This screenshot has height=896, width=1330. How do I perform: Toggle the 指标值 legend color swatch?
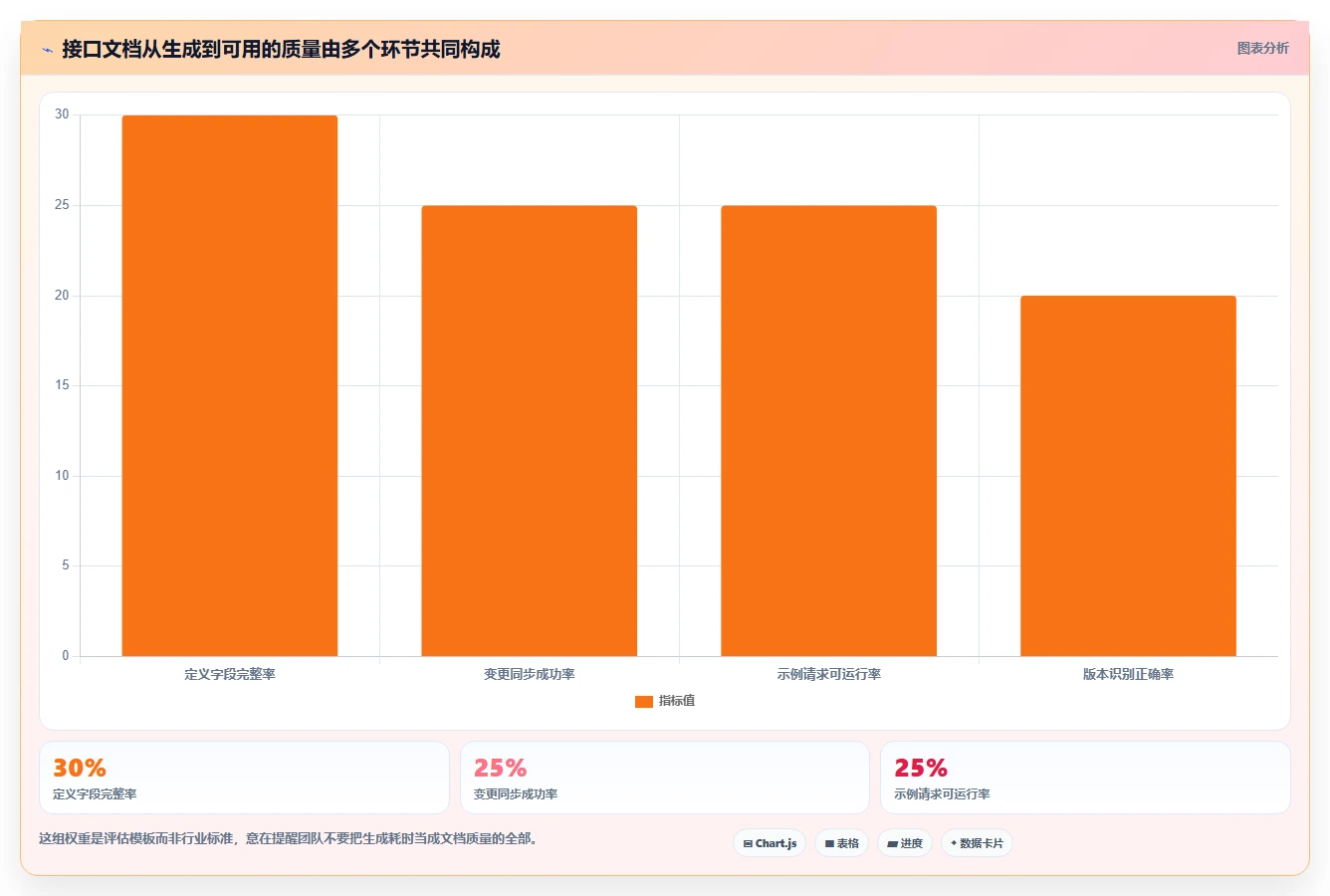(x=644, y=702)
